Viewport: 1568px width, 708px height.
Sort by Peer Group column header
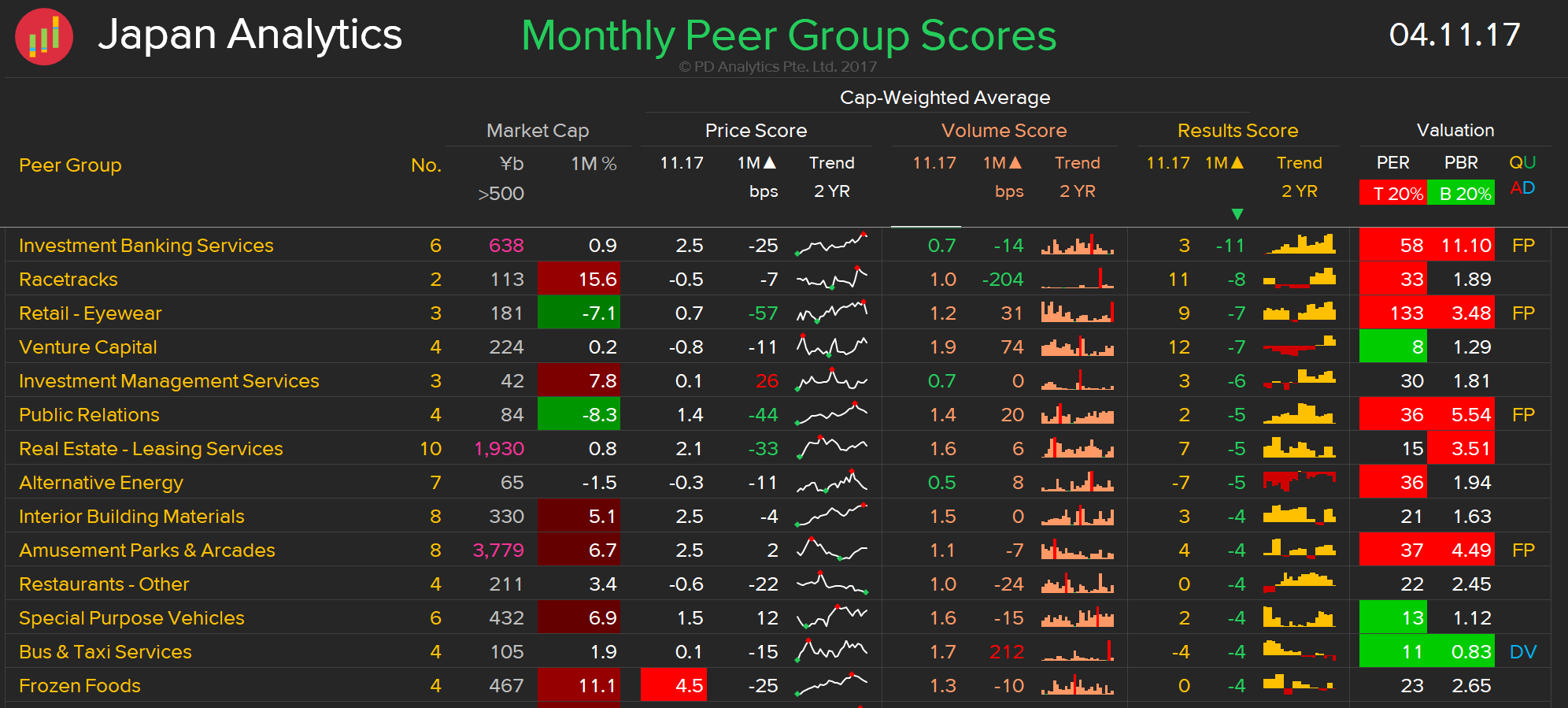click(x=70, y=165)
